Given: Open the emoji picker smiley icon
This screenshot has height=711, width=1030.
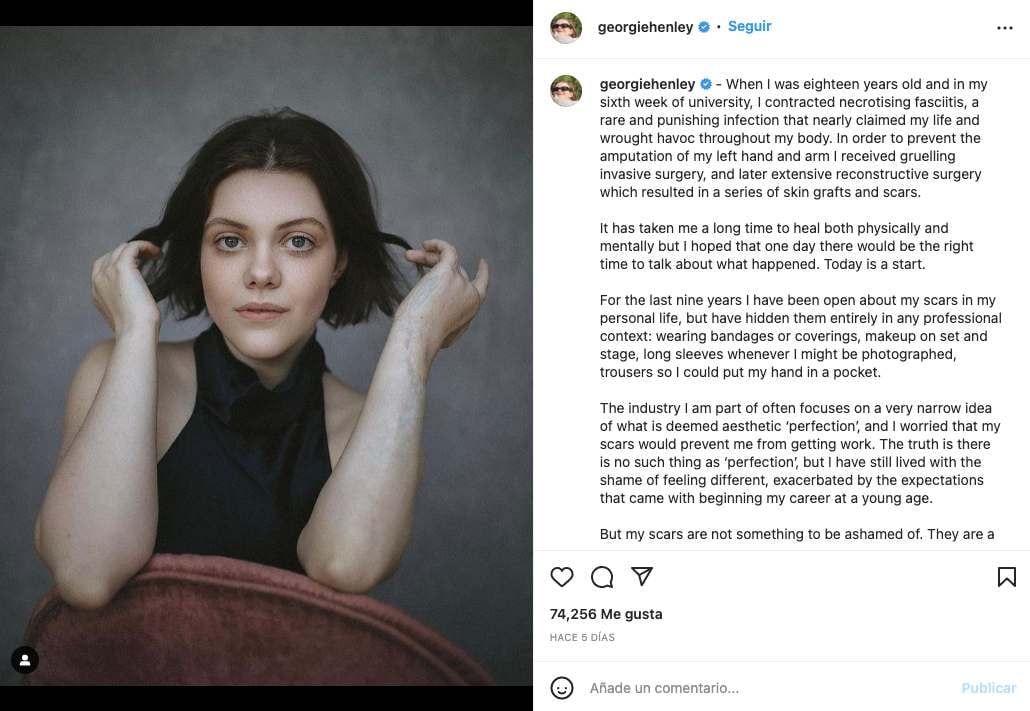Looking at the screenshot, I should [x=562, y=688].
